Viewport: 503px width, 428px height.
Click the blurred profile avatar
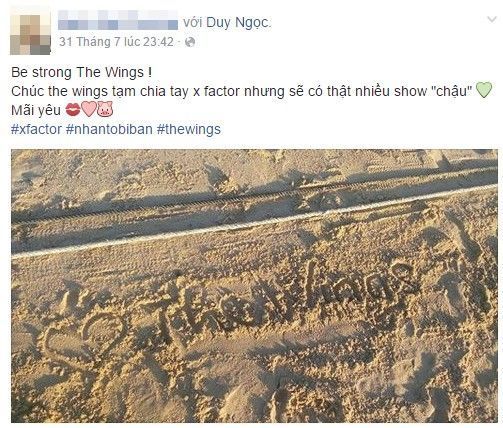(30, 33)
